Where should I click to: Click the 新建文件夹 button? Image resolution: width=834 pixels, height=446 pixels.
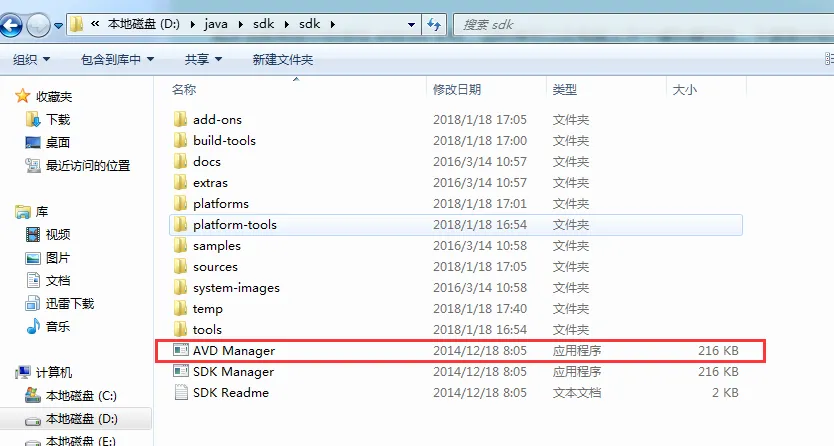click(282, 60)
